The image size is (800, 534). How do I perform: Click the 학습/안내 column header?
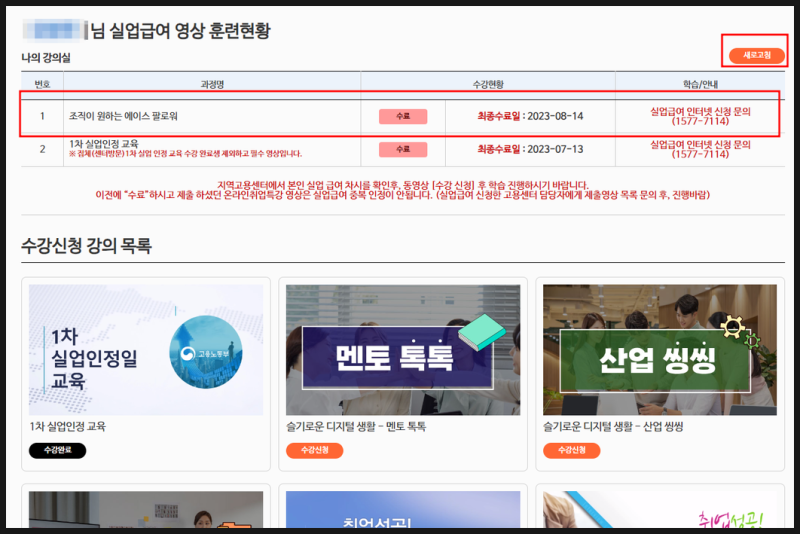[x=700, y=84]
